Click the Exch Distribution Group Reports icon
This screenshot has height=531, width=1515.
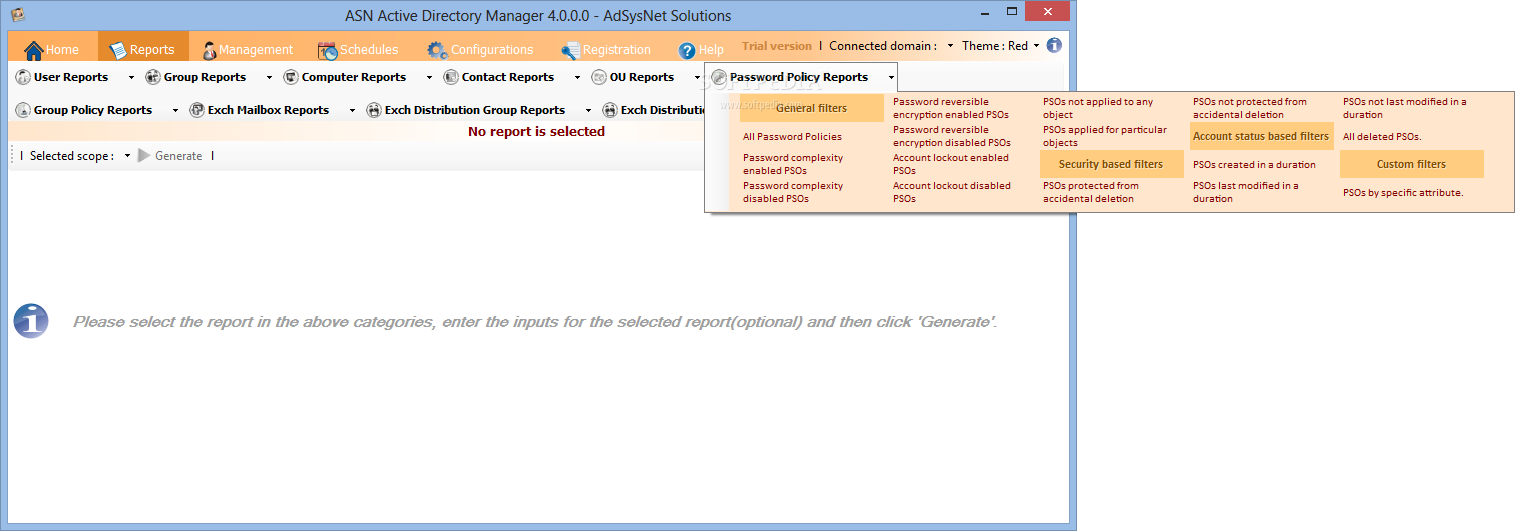coord(374,110)
